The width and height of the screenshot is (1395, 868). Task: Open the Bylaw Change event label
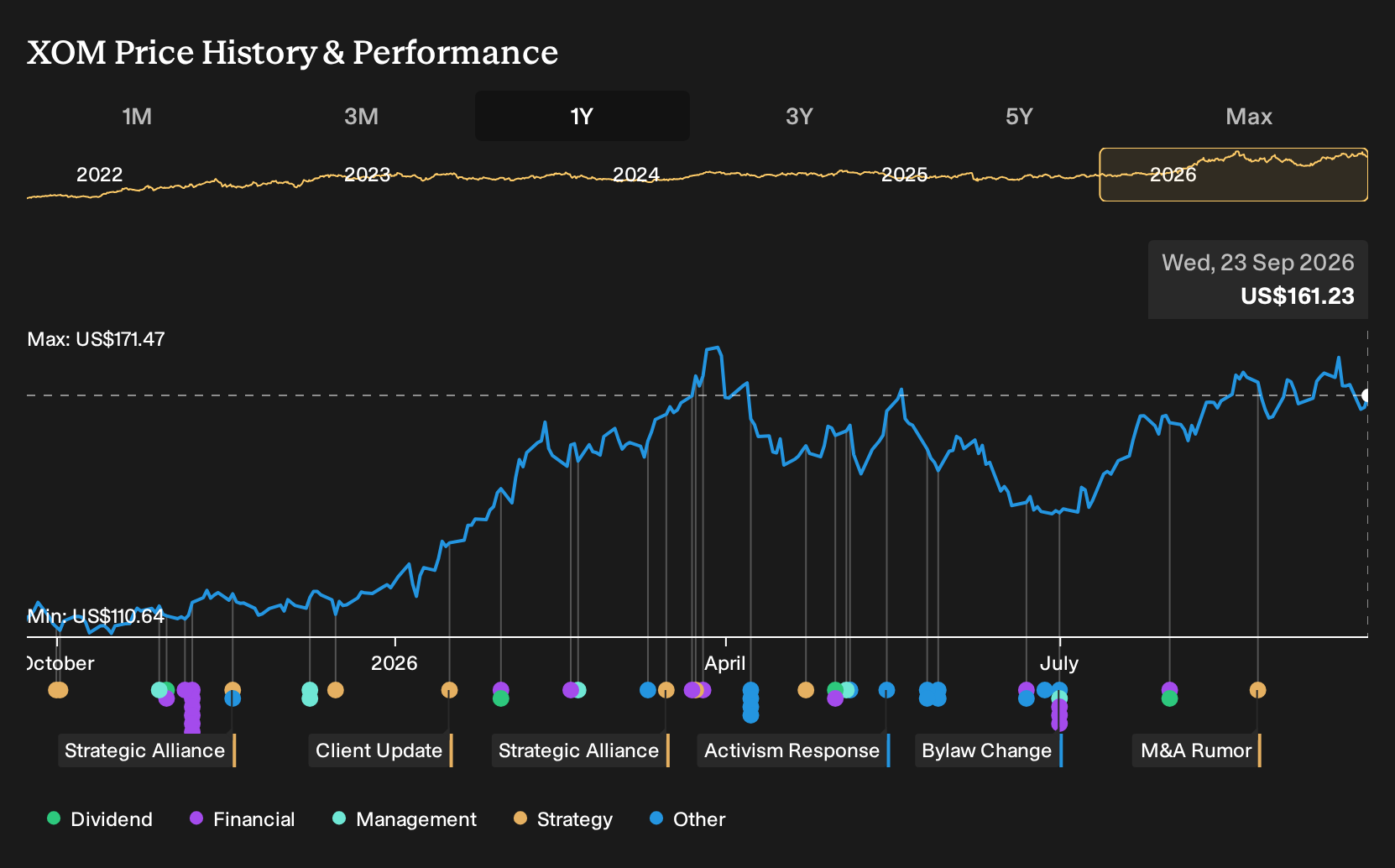[x=988, y=750]
